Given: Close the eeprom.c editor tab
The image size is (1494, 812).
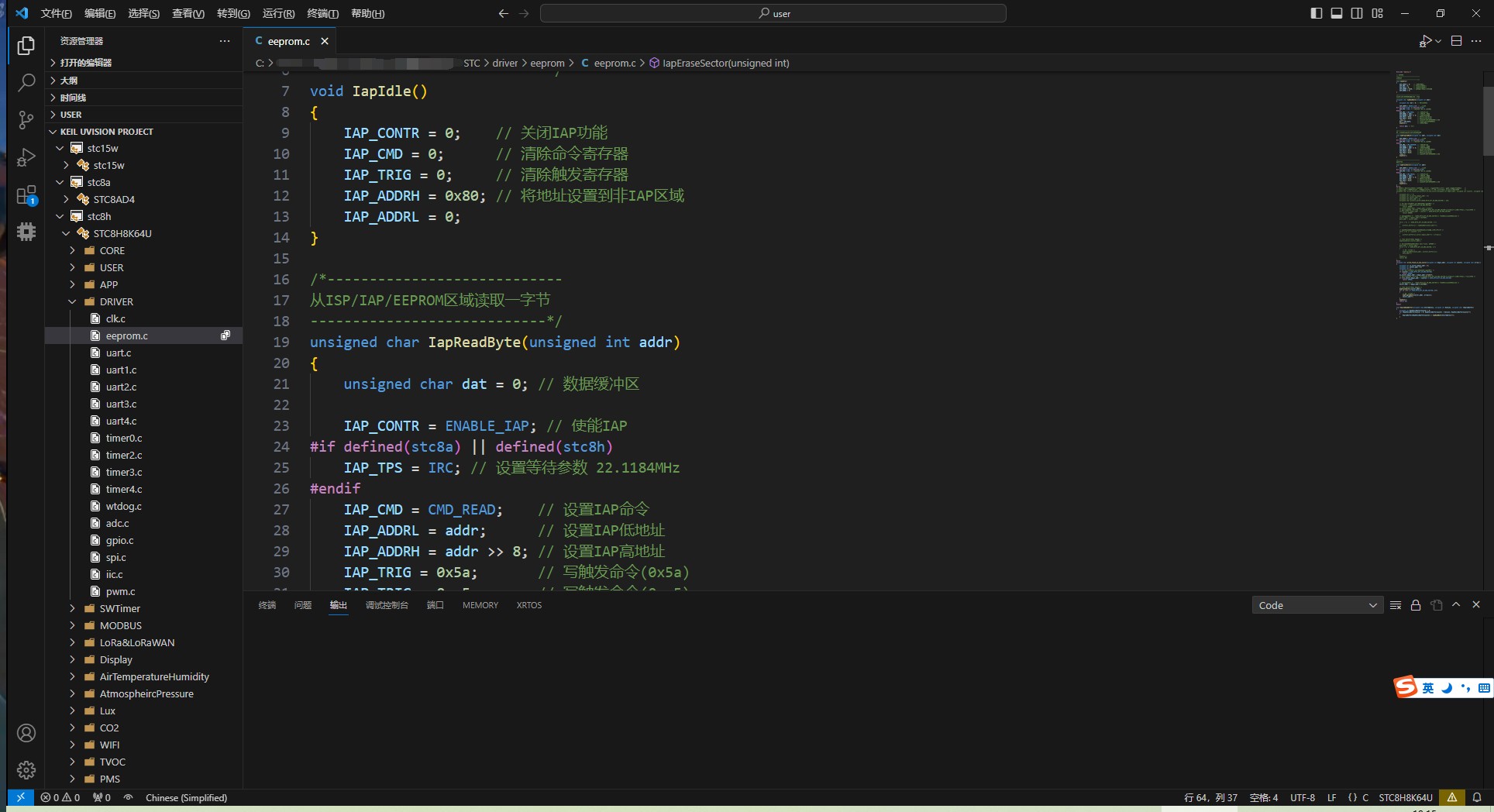Looking at the screenshot, I should coord(325,41).
